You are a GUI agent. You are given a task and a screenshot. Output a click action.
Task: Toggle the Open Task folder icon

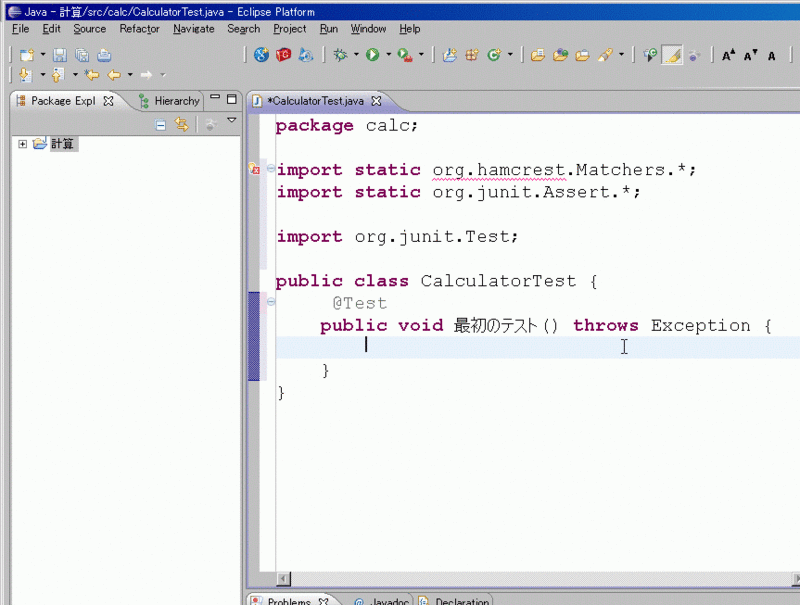(582, 55)
